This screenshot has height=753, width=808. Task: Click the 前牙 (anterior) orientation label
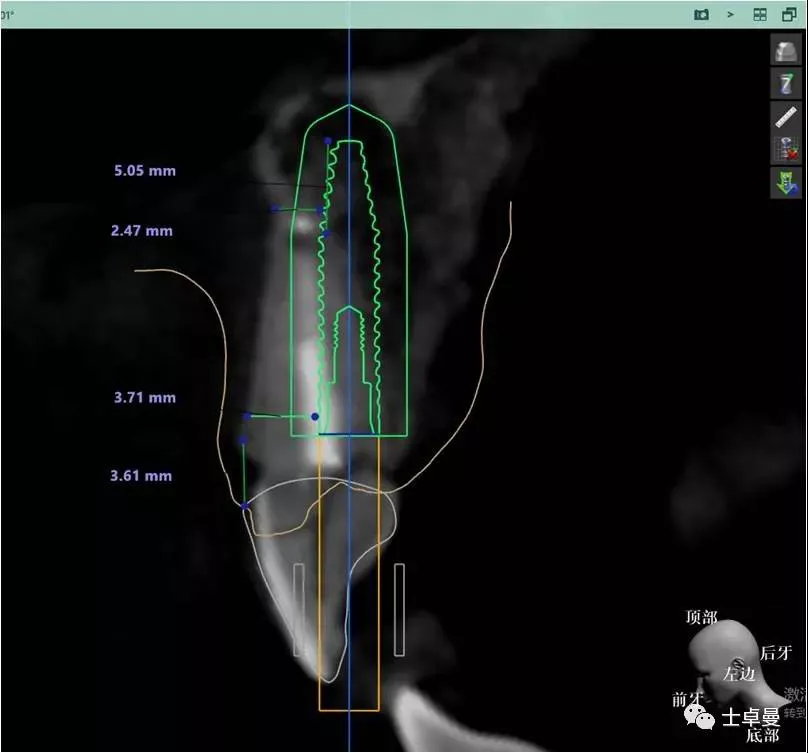coord(688,699)
